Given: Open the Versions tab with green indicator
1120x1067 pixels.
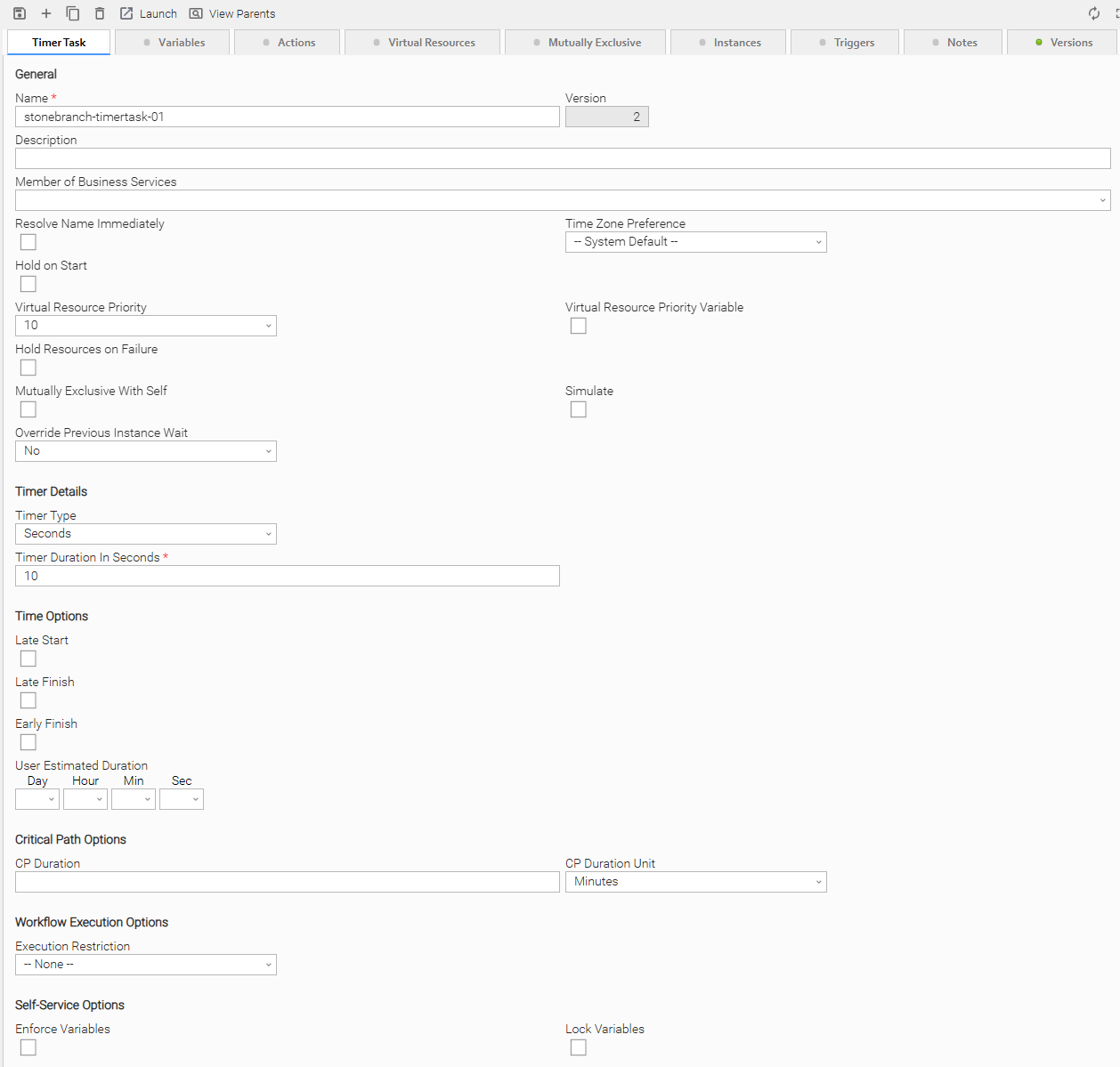Looking at the screenshot, I should click(x=1062, y=43).
